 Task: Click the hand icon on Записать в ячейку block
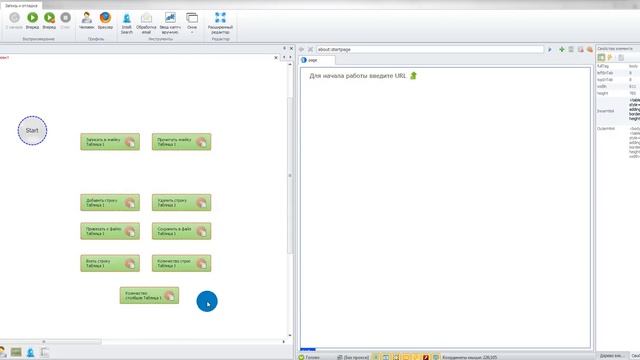130,142
